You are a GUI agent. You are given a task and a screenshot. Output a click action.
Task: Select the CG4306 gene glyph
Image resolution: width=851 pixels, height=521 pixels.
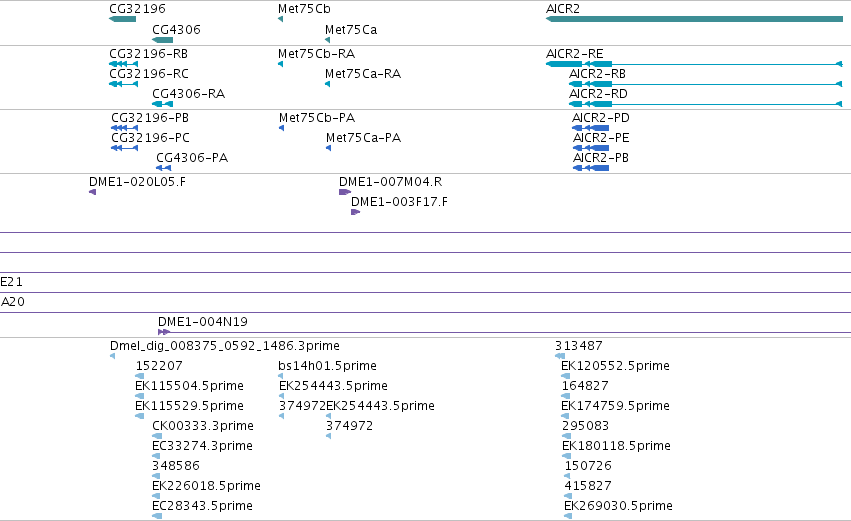tap(162, 40)
